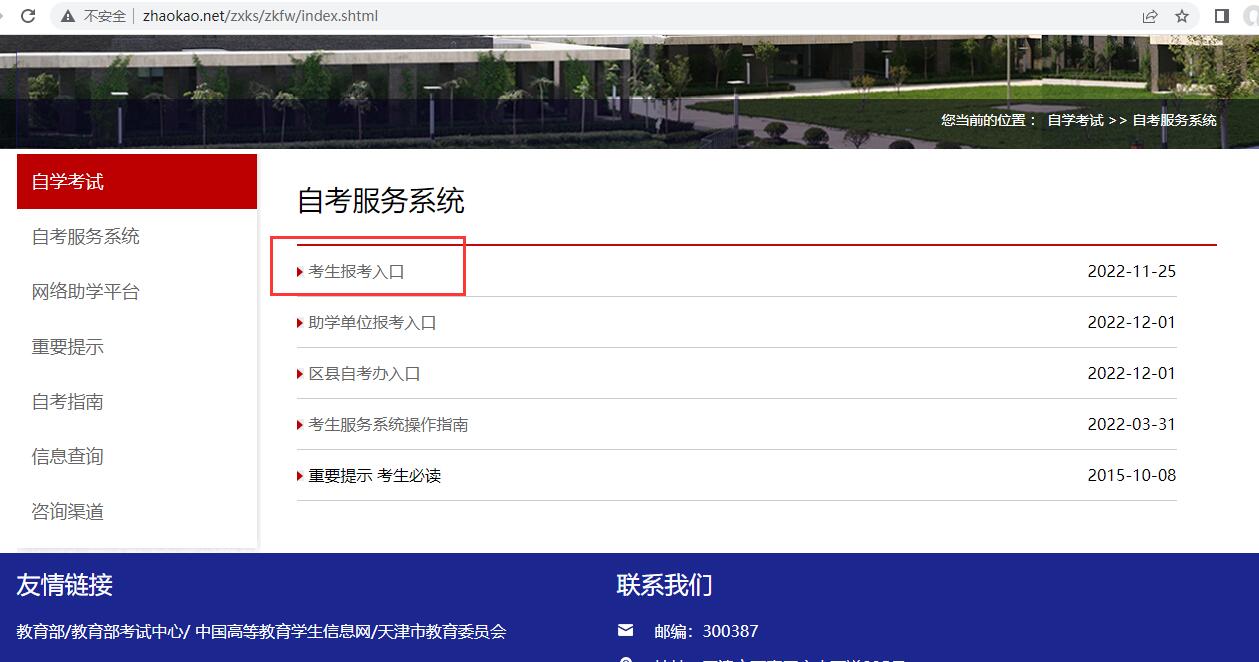The image size is (1259, 662).
Task: Click the 自学考试 breadcrumb link
Action: coord(1075,120)
